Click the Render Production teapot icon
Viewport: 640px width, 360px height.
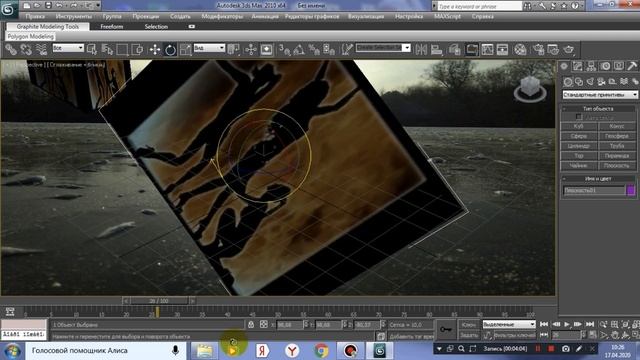point(569,50)
